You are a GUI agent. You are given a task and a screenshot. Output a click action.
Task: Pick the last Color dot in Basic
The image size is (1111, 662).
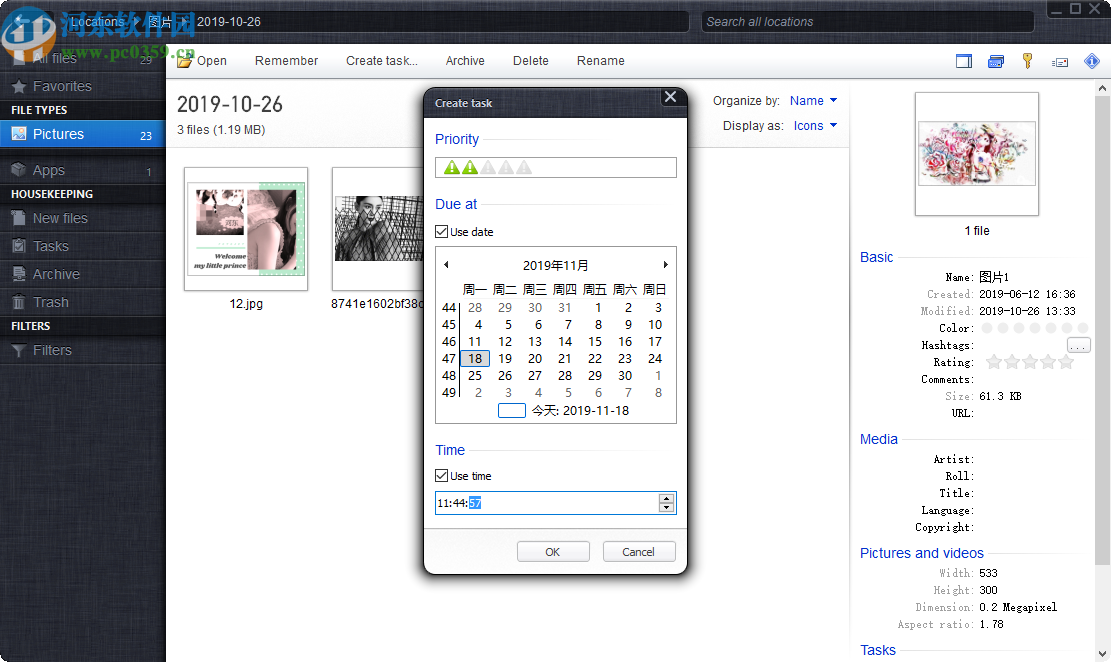pyautogui.click(x=1083, y=328)
